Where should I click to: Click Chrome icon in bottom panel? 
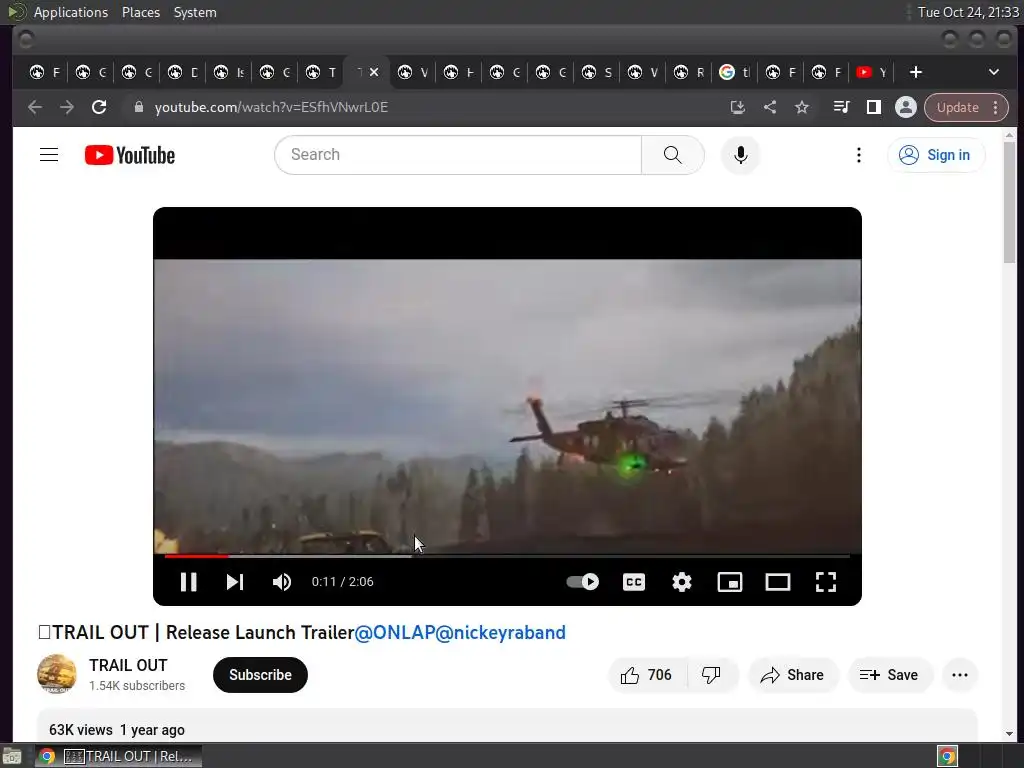coord(948,756)
